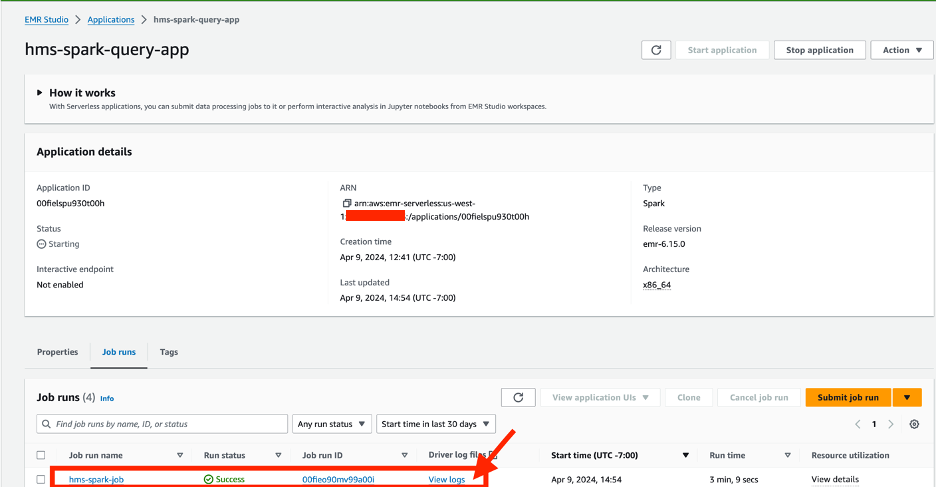Screen dimensions: 936x488
Task: Open Submit job run split-button arrow
Action: [x=907, y=397]
